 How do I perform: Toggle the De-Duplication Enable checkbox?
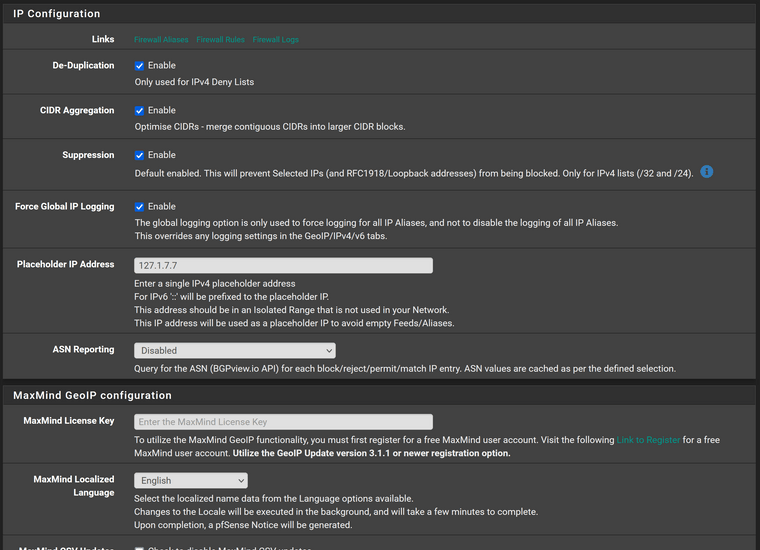(x=139, y=66)
